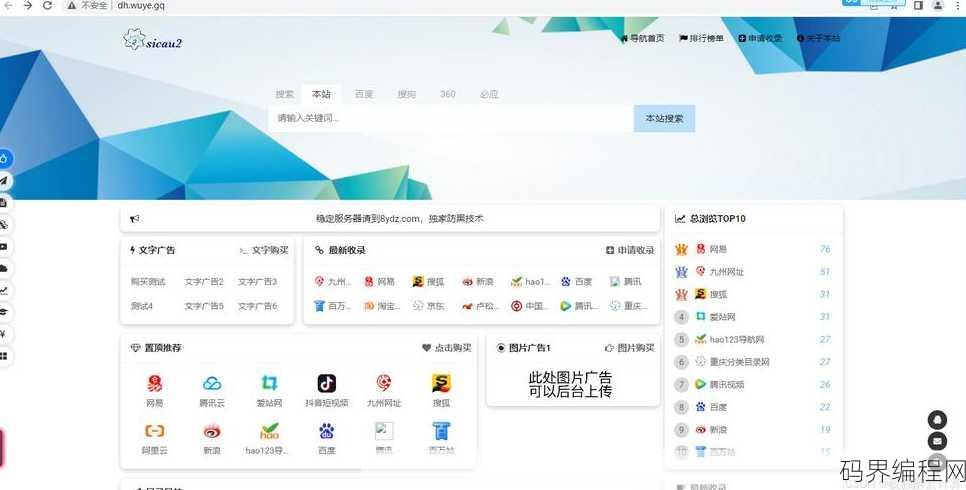Select the 360 search tab
This screenshot has height=490, width=966.
tap(448, 94)
